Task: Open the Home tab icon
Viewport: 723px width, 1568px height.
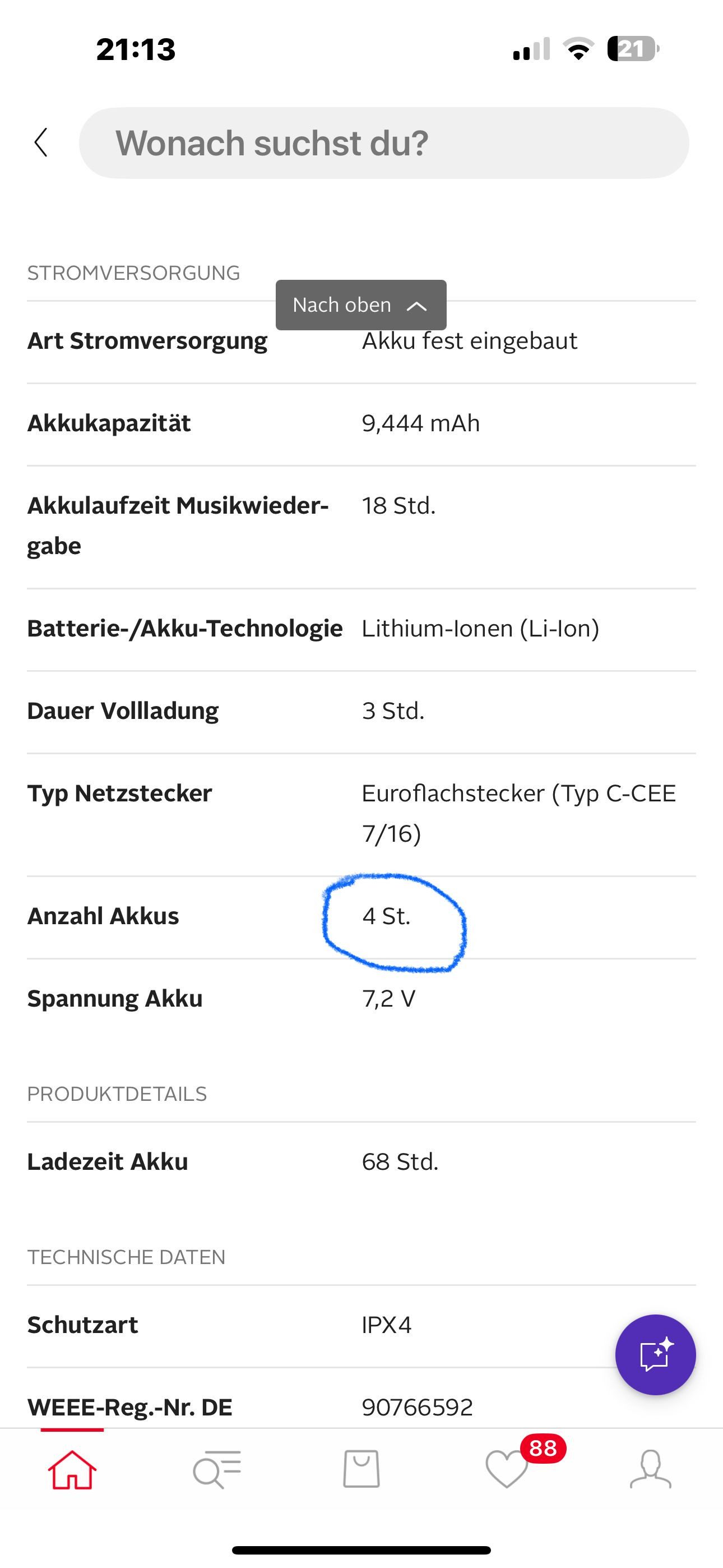Action: [72, 1469]
